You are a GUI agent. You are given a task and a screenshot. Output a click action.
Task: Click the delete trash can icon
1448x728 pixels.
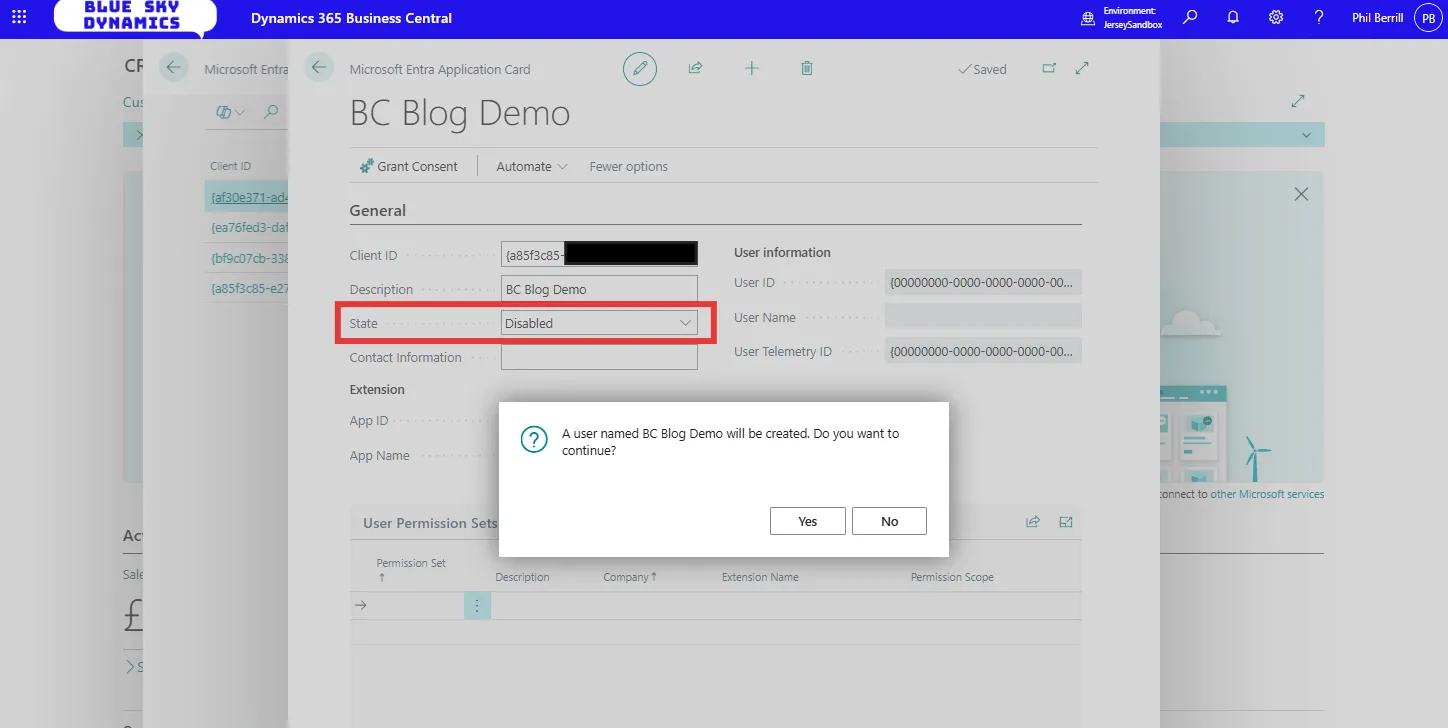click(x=807, y=68)
